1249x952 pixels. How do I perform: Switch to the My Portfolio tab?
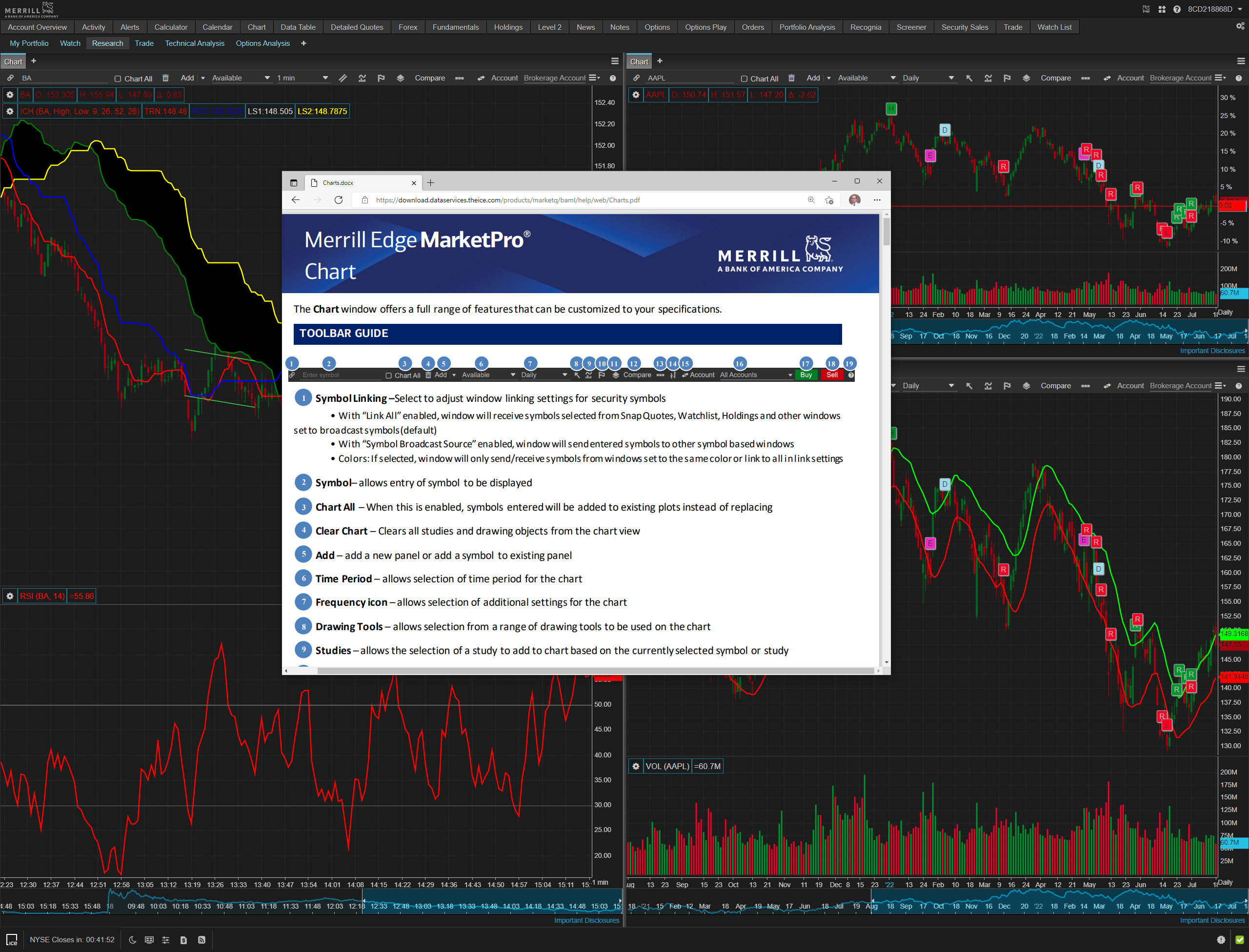point(29,43)
